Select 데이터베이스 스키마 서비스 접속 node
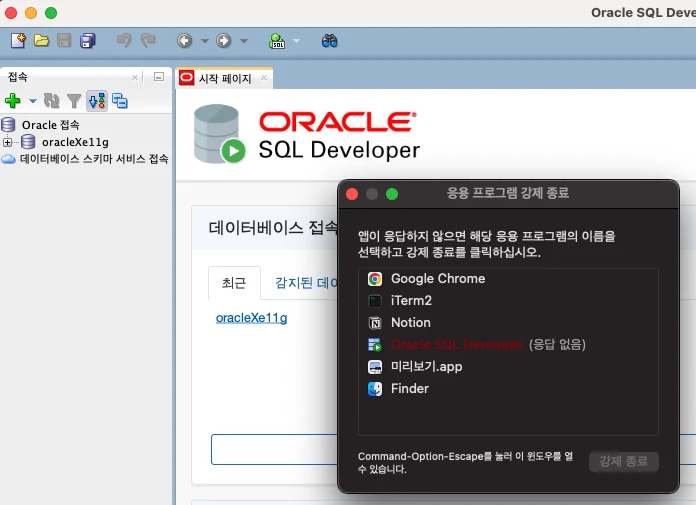 (x=94, y=159)
